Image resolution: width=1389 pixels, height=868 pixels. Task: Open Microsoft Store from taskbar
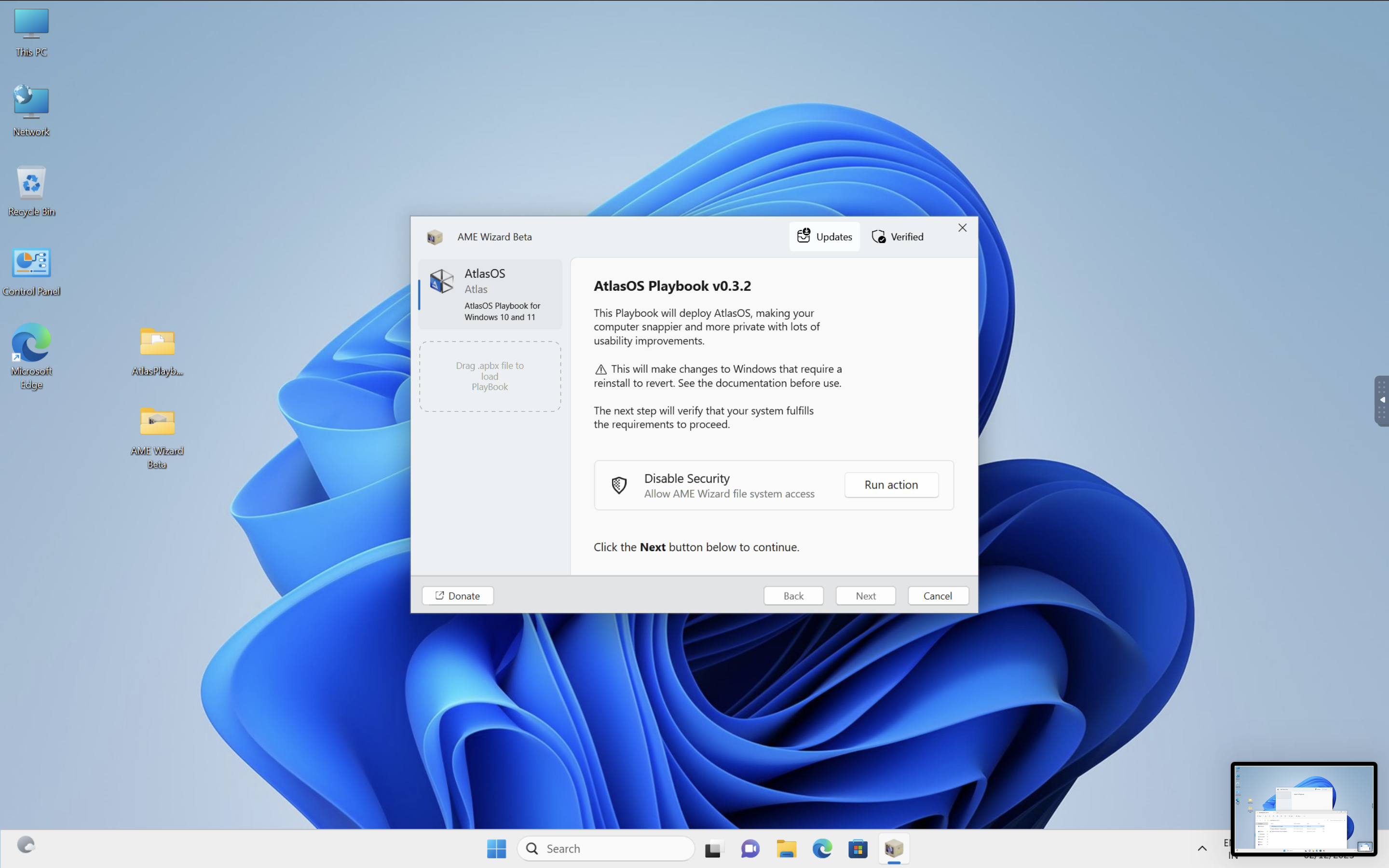click(858, 849)
